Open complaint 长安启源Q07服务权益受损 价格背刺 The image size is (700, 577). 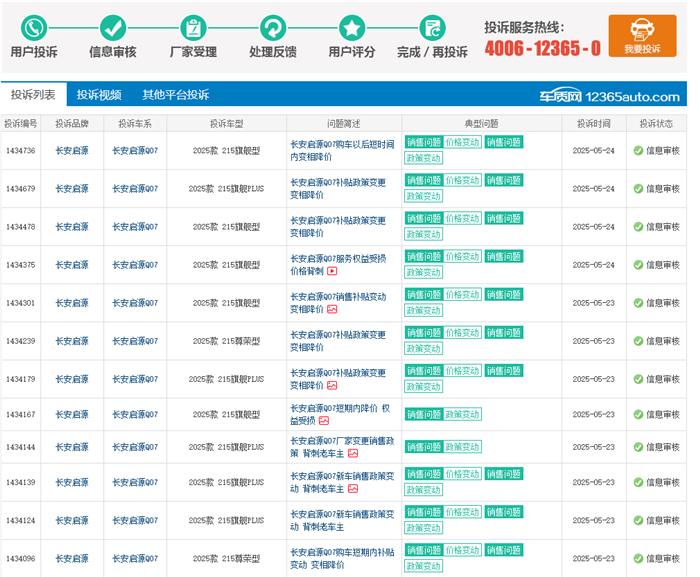click(x=338, y=265)
